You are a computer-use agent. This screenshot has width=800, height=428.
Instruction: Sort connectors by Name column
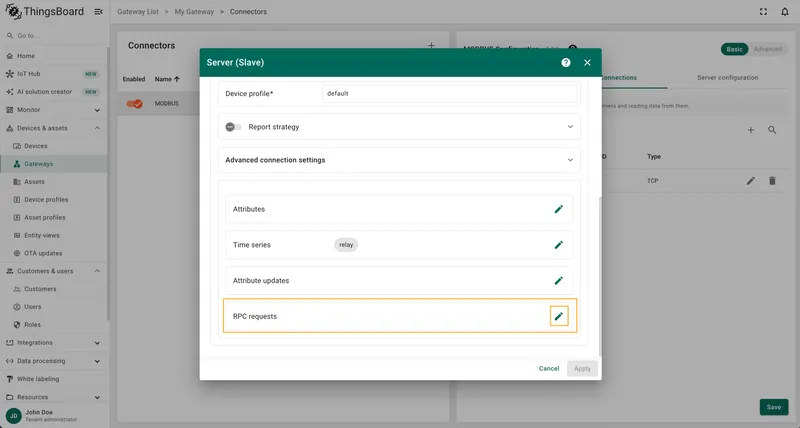tap(167, 79)
